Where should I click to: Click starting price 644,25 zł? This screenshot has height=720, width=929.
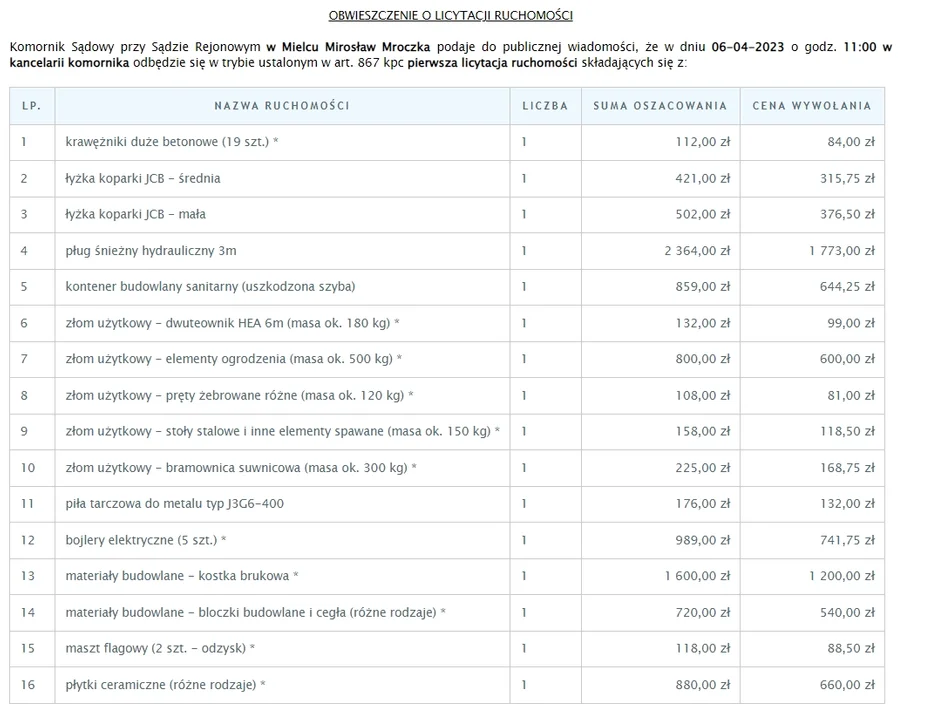click(x=847, y=287)
